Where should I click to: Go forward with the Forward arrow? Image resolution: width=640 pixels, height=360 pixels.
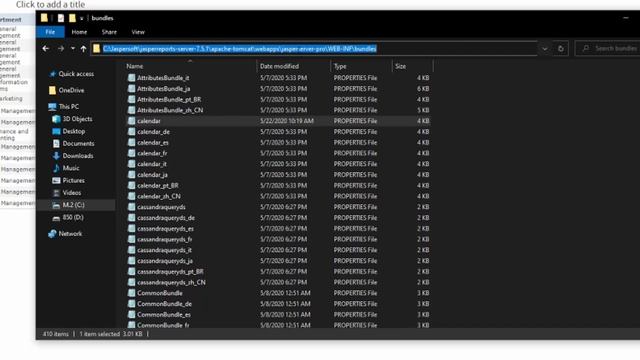tap(61, 49)
